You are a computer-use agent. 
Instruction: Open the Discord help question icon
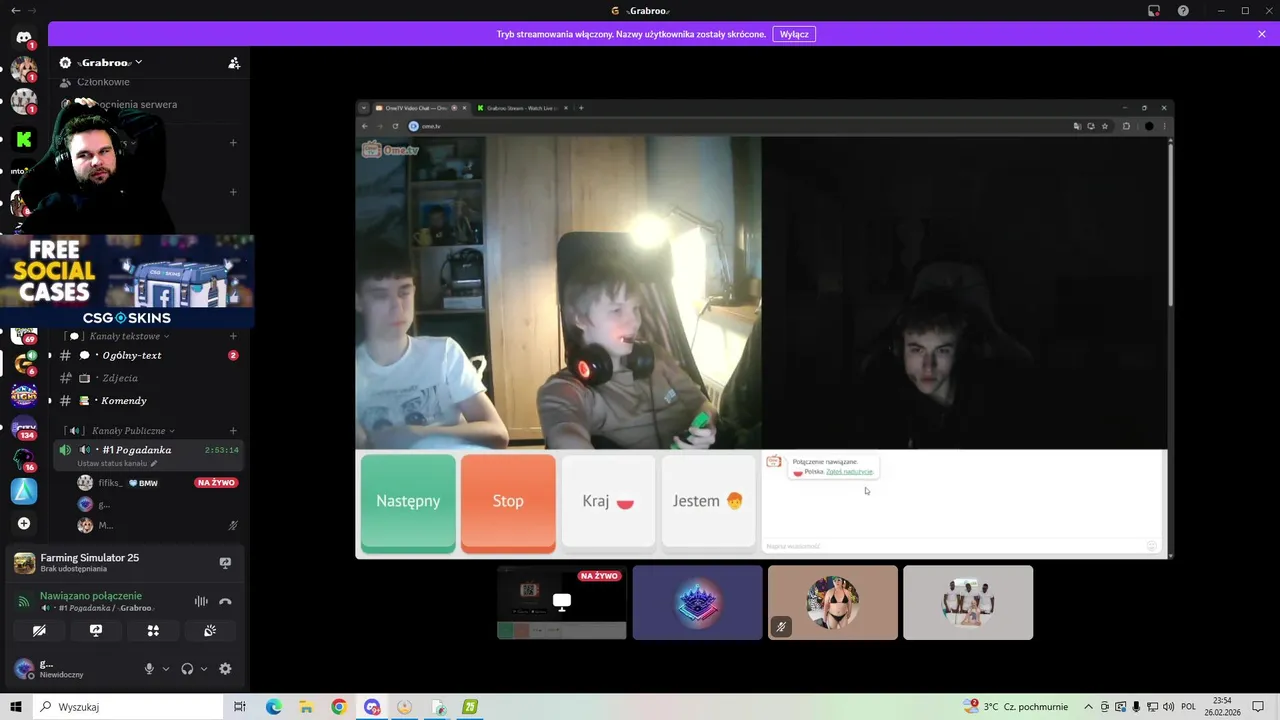click(1183, 11)
